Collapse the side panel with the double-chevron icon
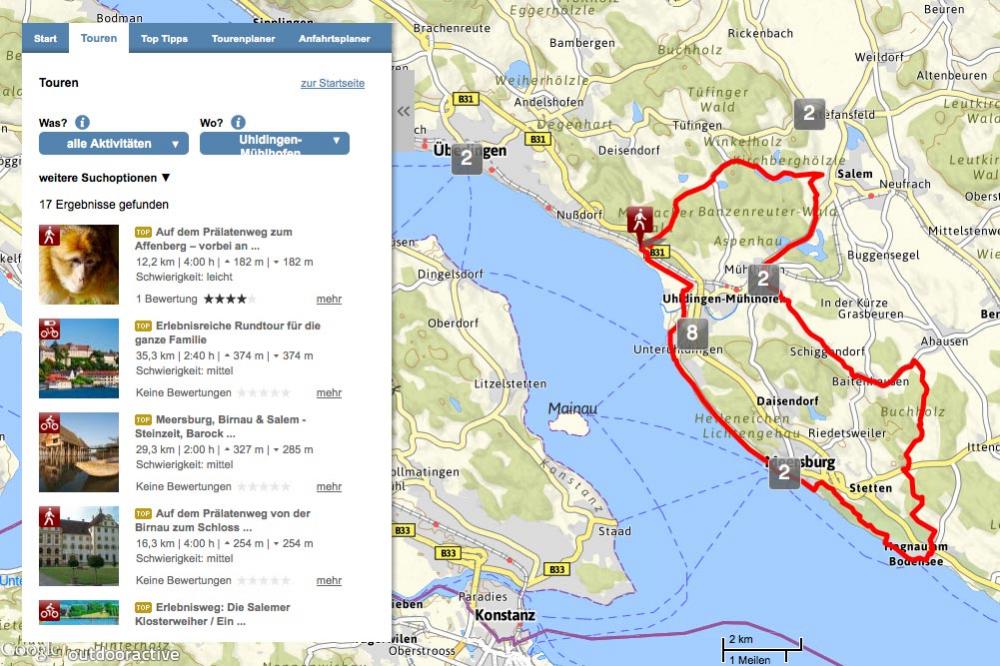The image size is (1000, 666). [404, 111]
